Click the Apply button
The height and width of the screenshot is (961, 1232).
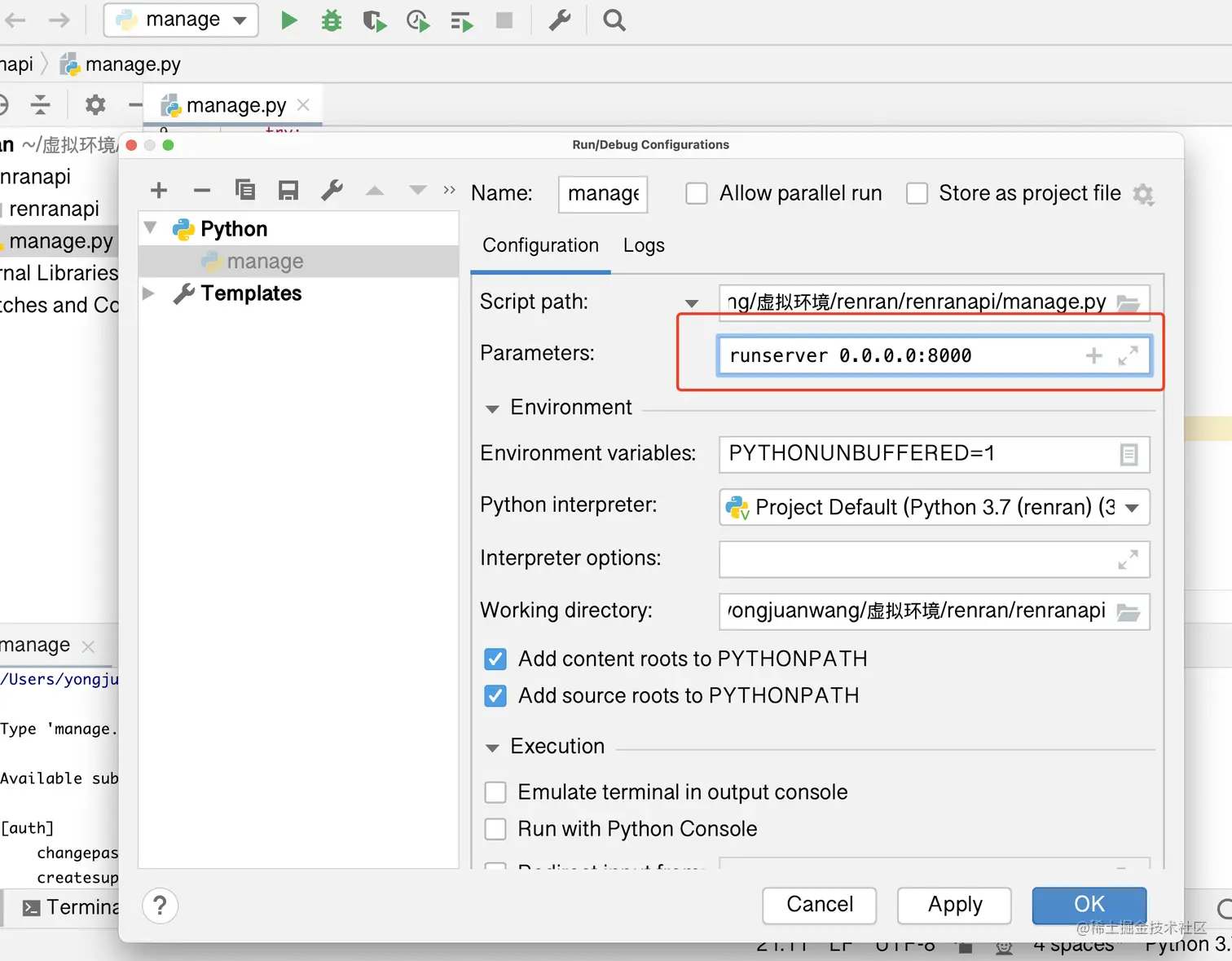[954, 905]
